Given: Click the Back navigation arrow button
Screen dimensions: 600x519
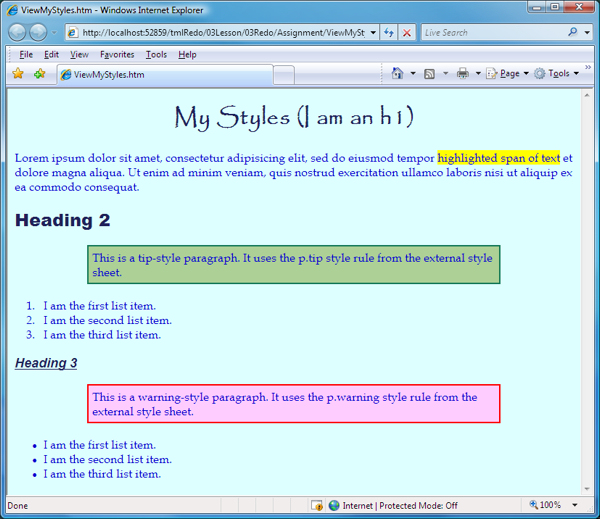Looking at the screenshot, I should pos(18,33).
